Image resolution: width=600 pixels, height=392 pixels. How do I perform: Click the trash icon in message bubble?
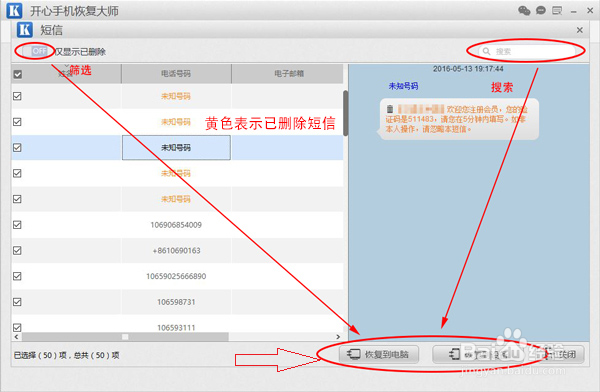(390, 109)
